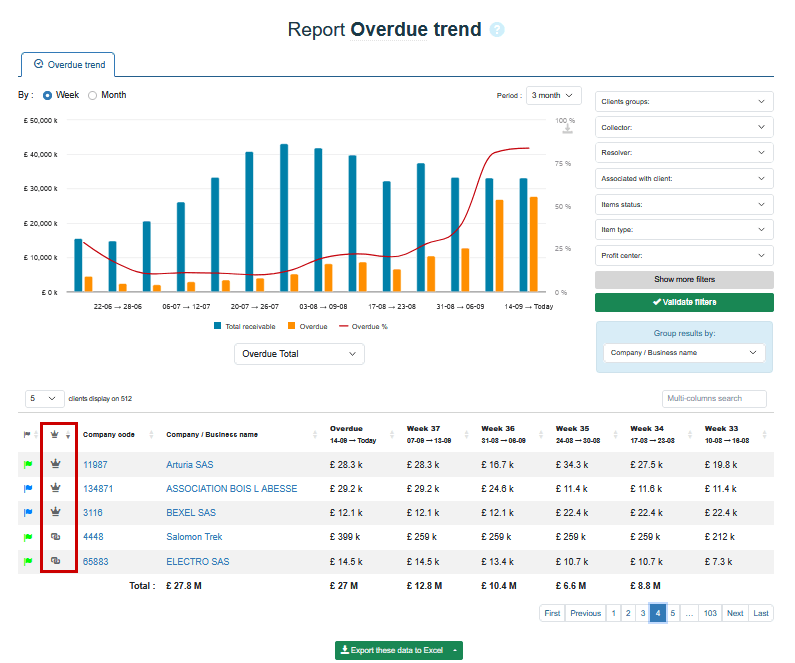795x663 pixels.
Task: Click Next pagination button
Action: point(735,613)
